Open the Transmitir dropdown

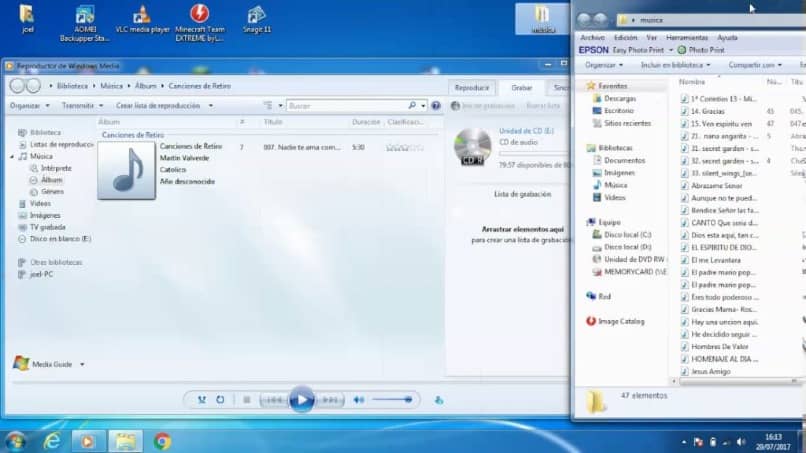[x=82, y=105]
